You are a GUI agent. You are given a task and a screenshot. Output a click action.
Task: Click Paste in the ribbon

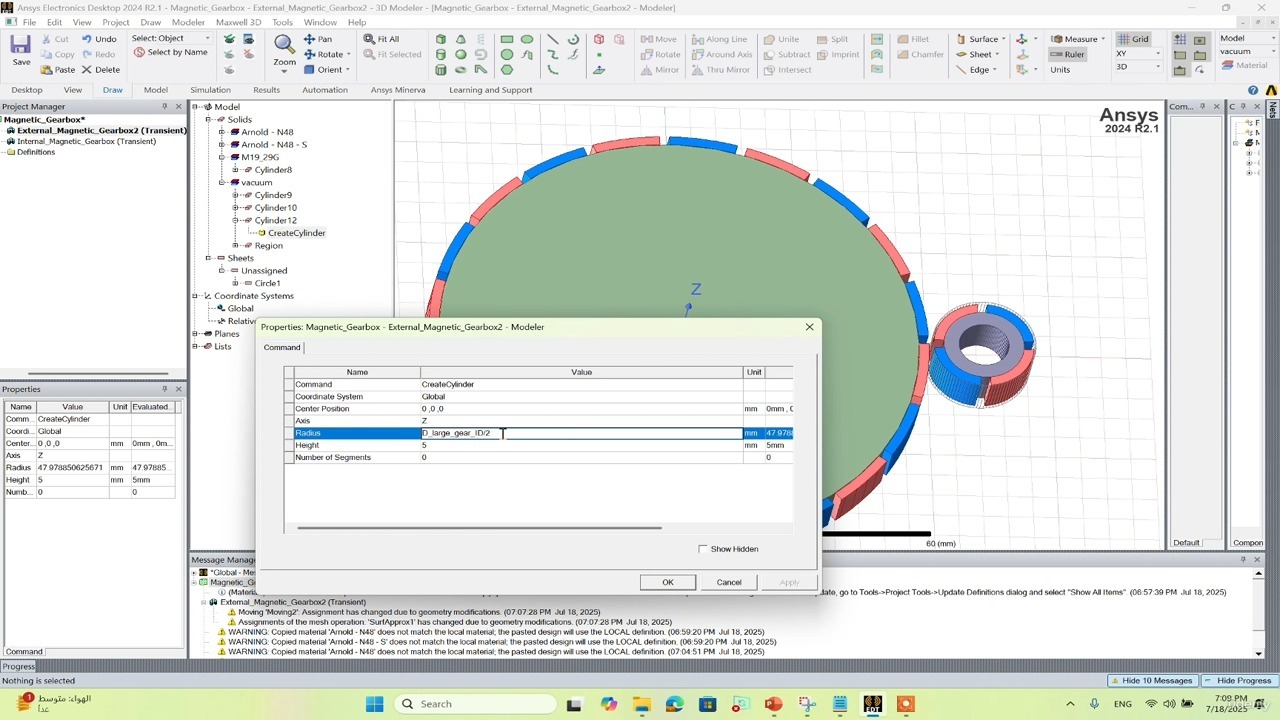click(59, 70)
